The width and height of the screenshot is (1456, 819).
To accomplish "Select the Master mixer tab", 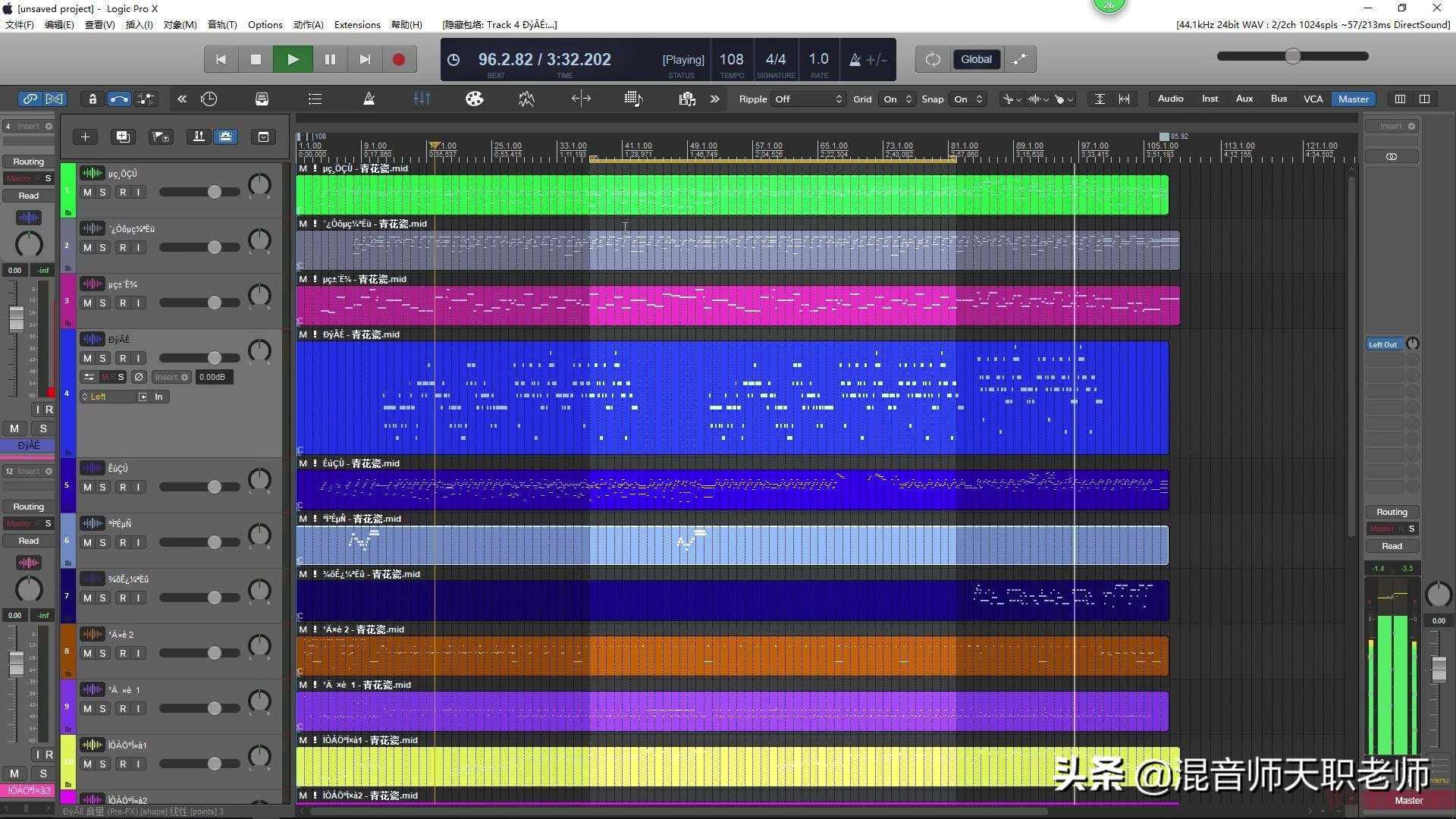I will coord(1353,99).
